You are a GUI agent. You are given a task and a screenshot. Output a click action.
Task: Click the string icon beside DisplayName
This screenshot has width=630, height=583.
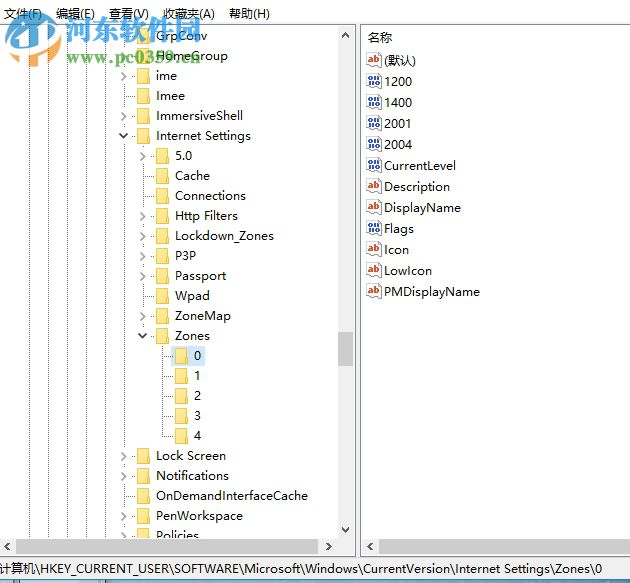[x=374, y=207]
